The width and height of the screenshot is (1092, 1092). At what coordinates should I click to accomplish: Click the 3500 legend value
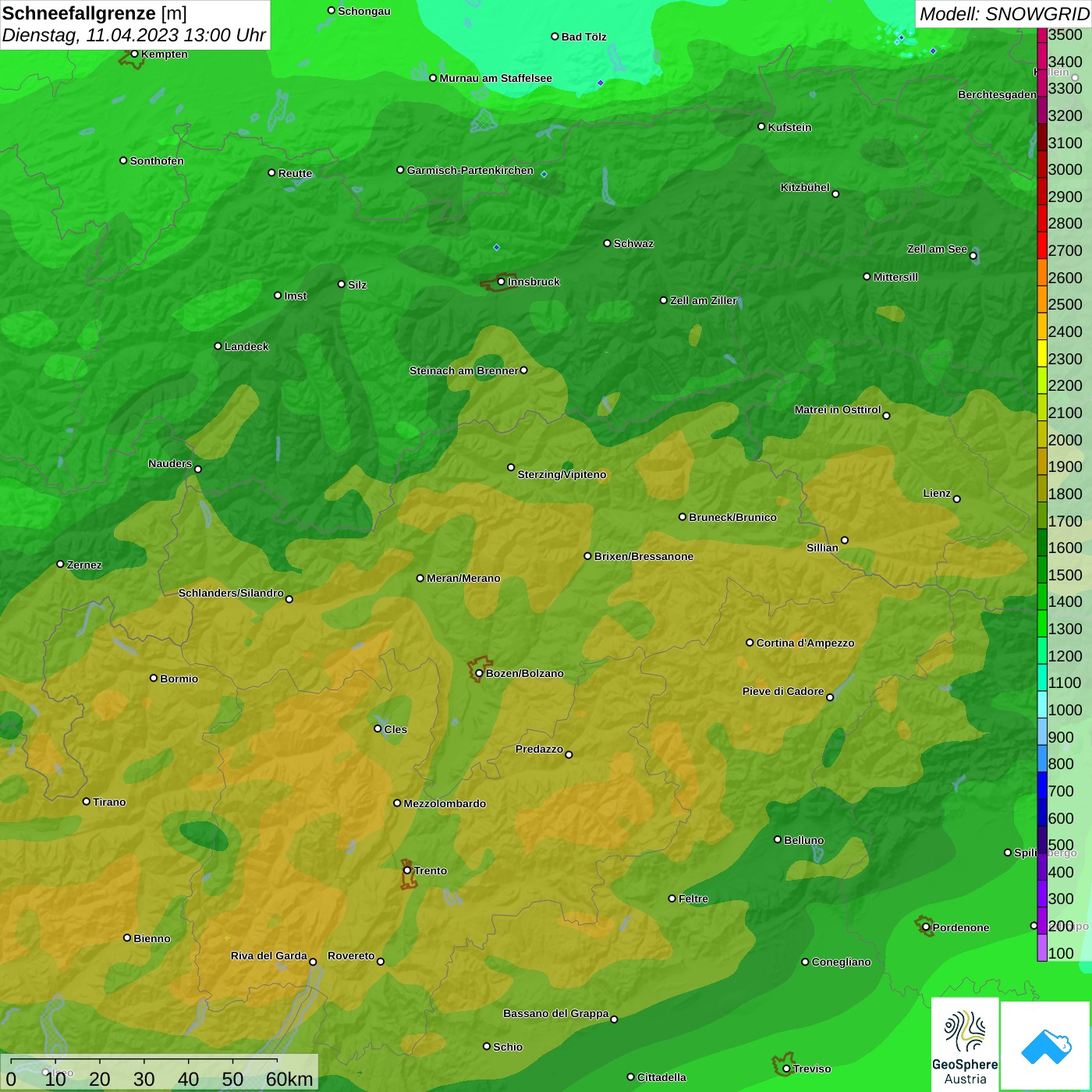[x=1065, y=34]
